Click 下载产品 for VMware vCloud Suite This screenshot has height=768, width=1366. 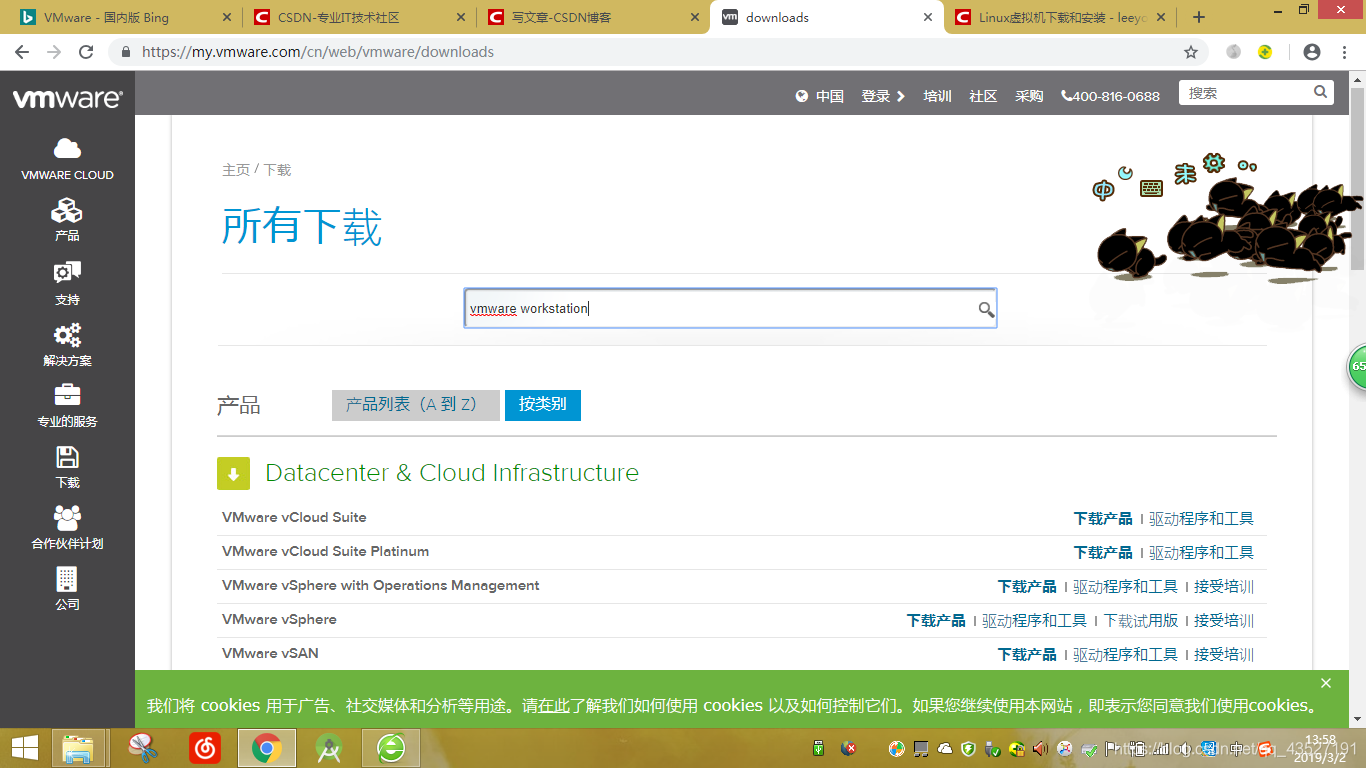(1103, 519)
